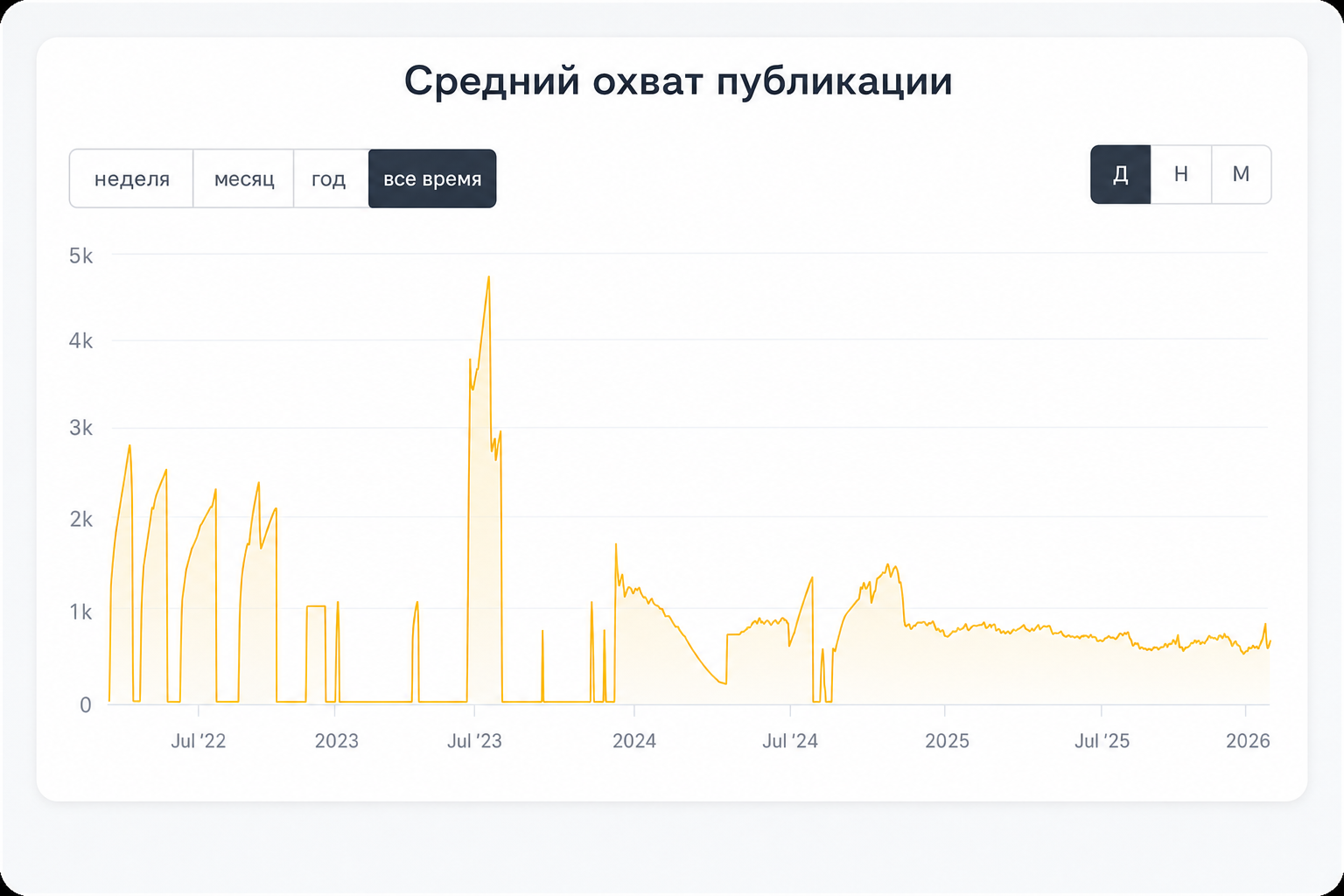Click the highest peak near Jul '23

tap(488, 277)
